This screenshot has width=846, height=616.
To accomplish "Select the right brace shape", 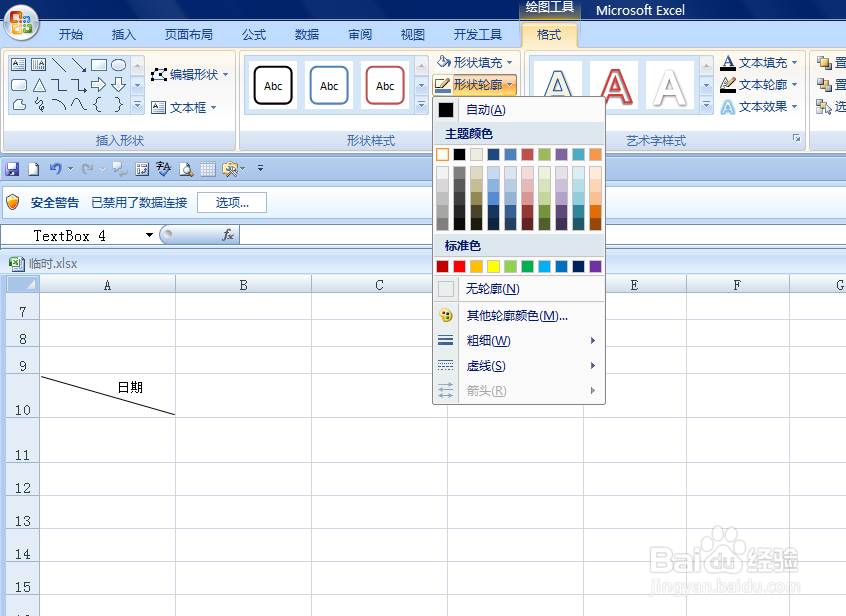I will 118,104.
